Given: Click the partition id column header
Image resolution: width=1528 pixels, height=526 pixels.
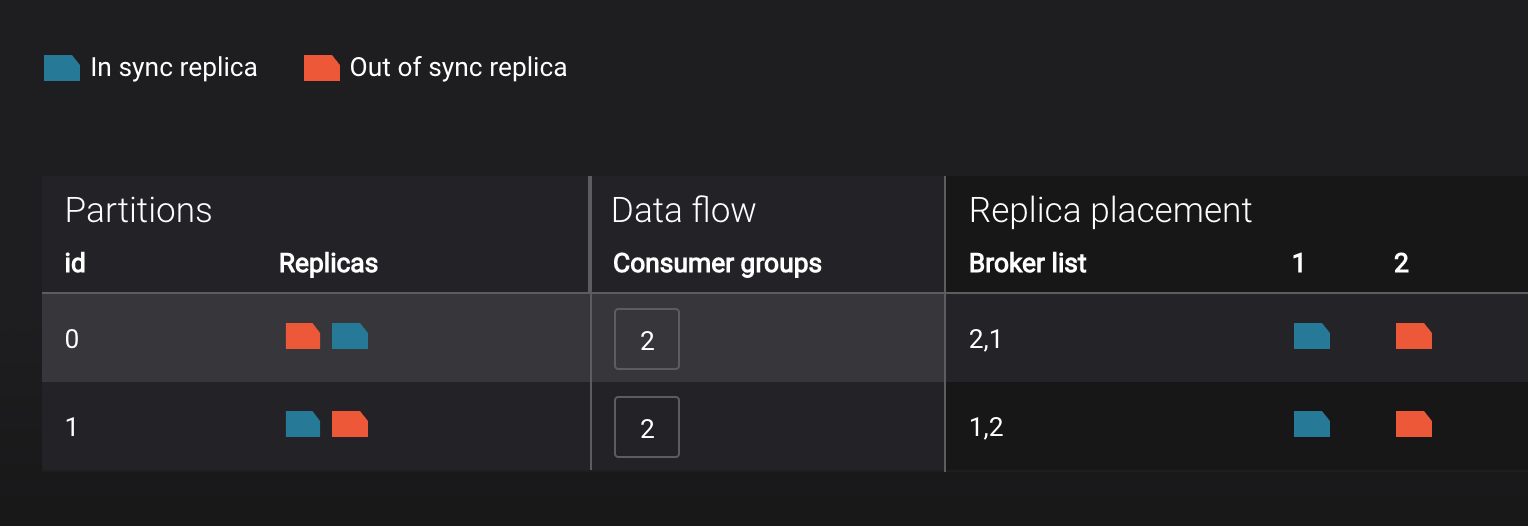Looking at the screenshot, I should [75, 264].
